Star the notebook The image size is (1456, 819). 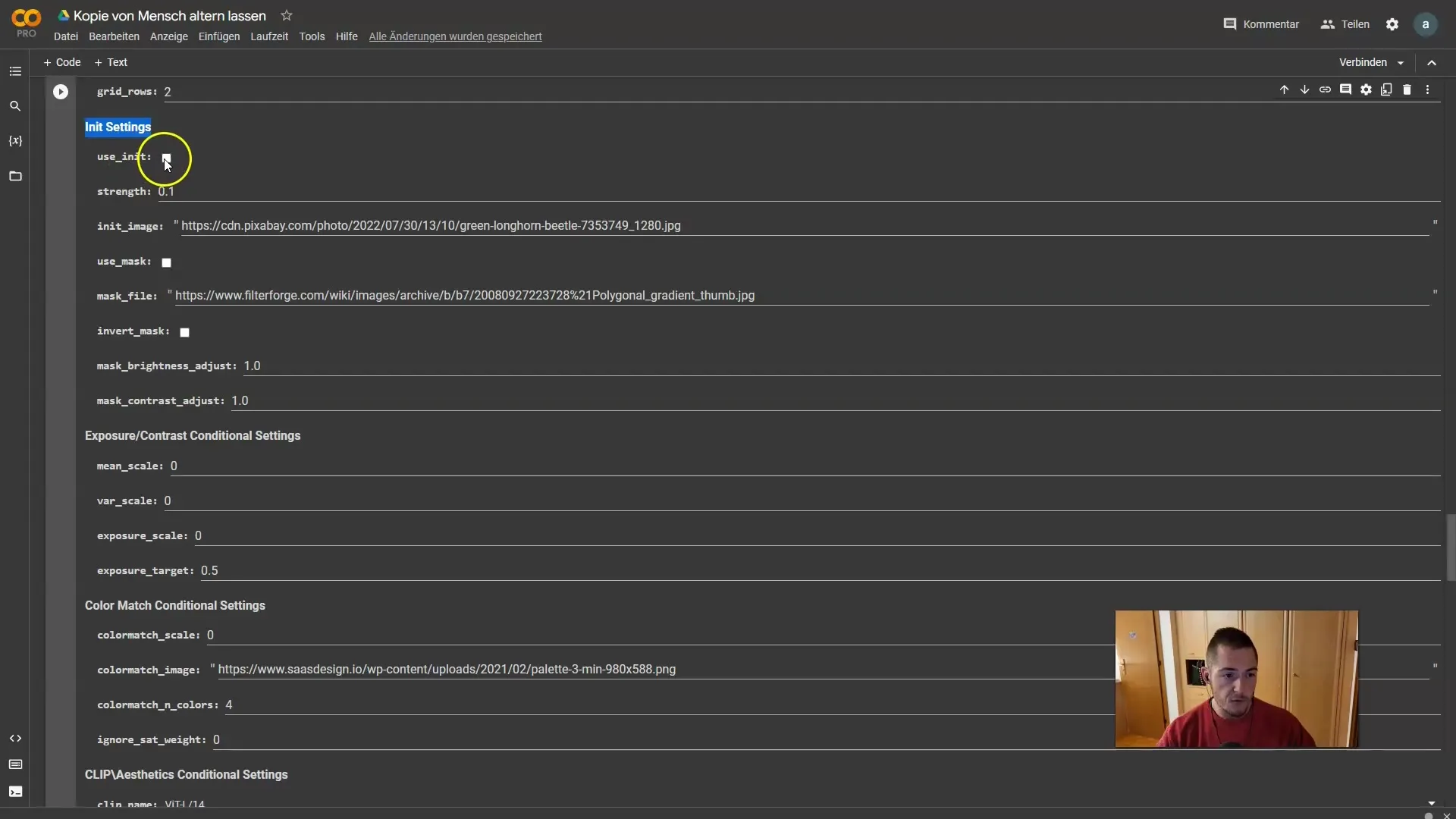click(287, 15)
